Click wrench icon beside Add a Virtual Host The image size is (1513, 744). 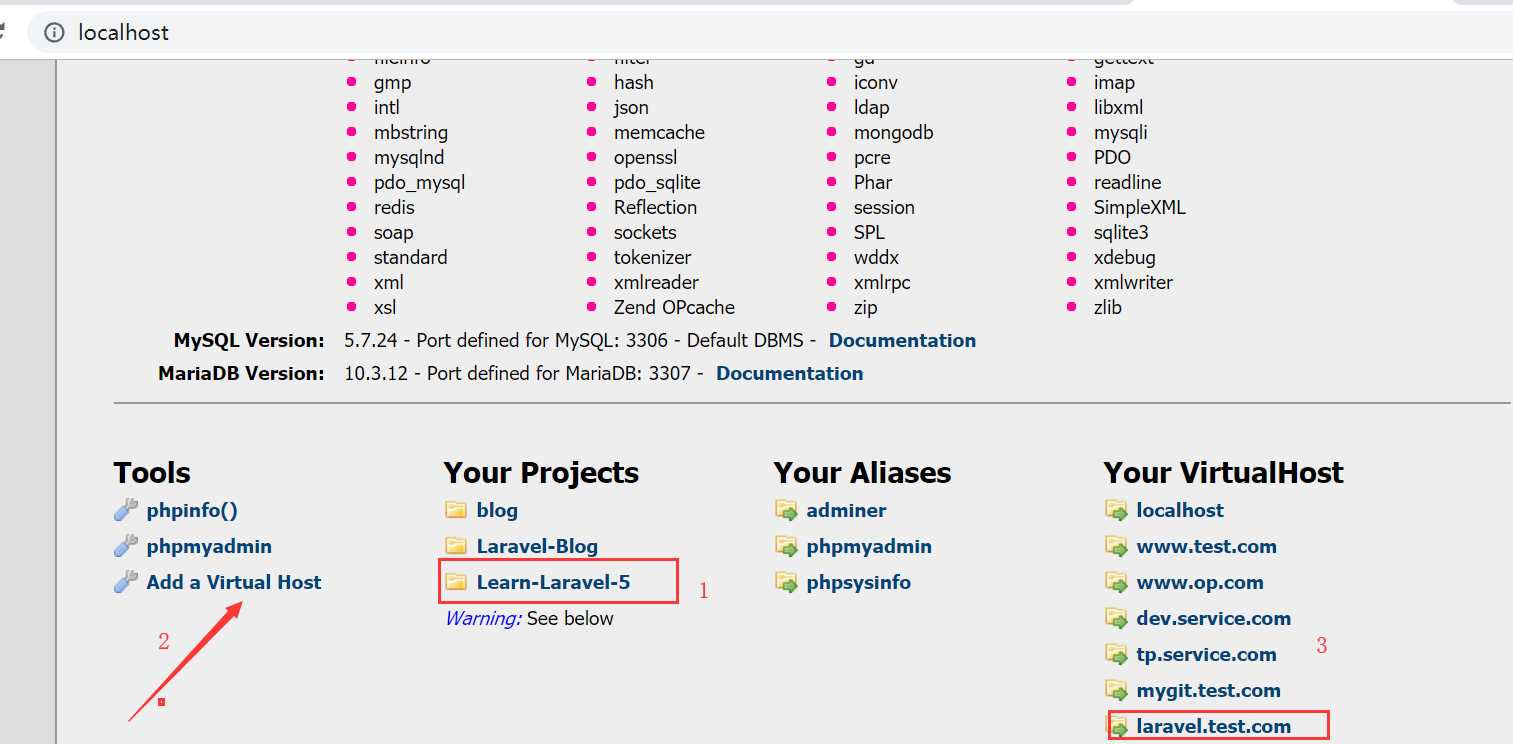click(126, 582)
